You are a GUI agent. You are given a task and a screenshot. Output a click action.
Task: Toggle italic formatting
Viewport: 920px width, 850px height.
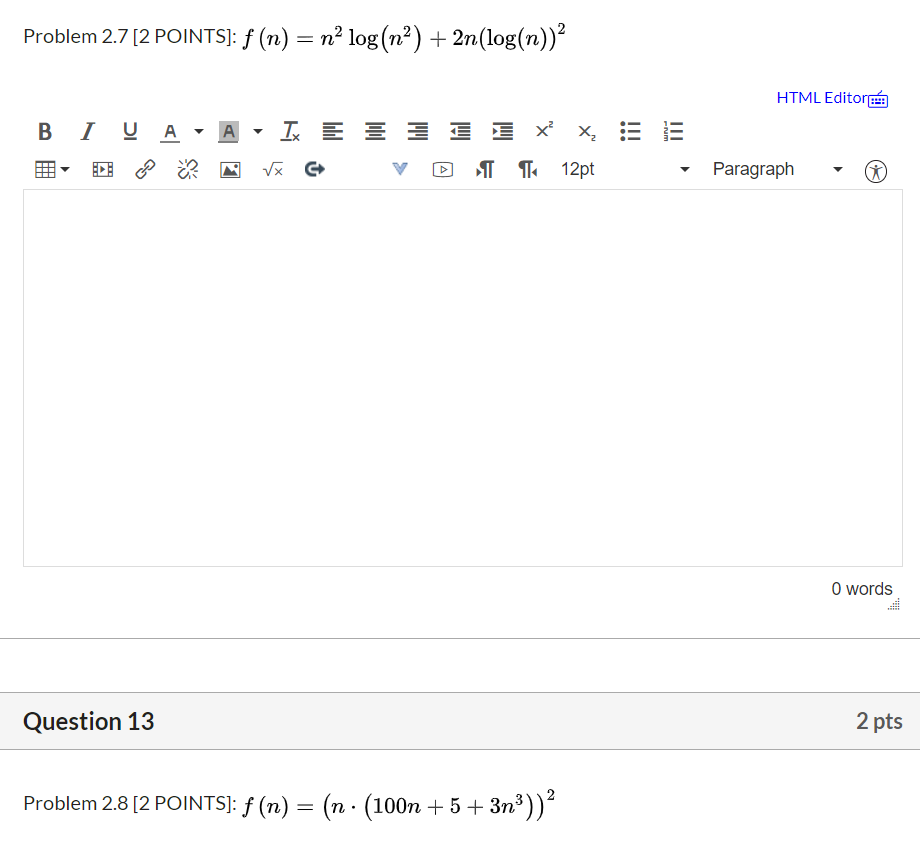pyautogui.click(x=87, y=131)
